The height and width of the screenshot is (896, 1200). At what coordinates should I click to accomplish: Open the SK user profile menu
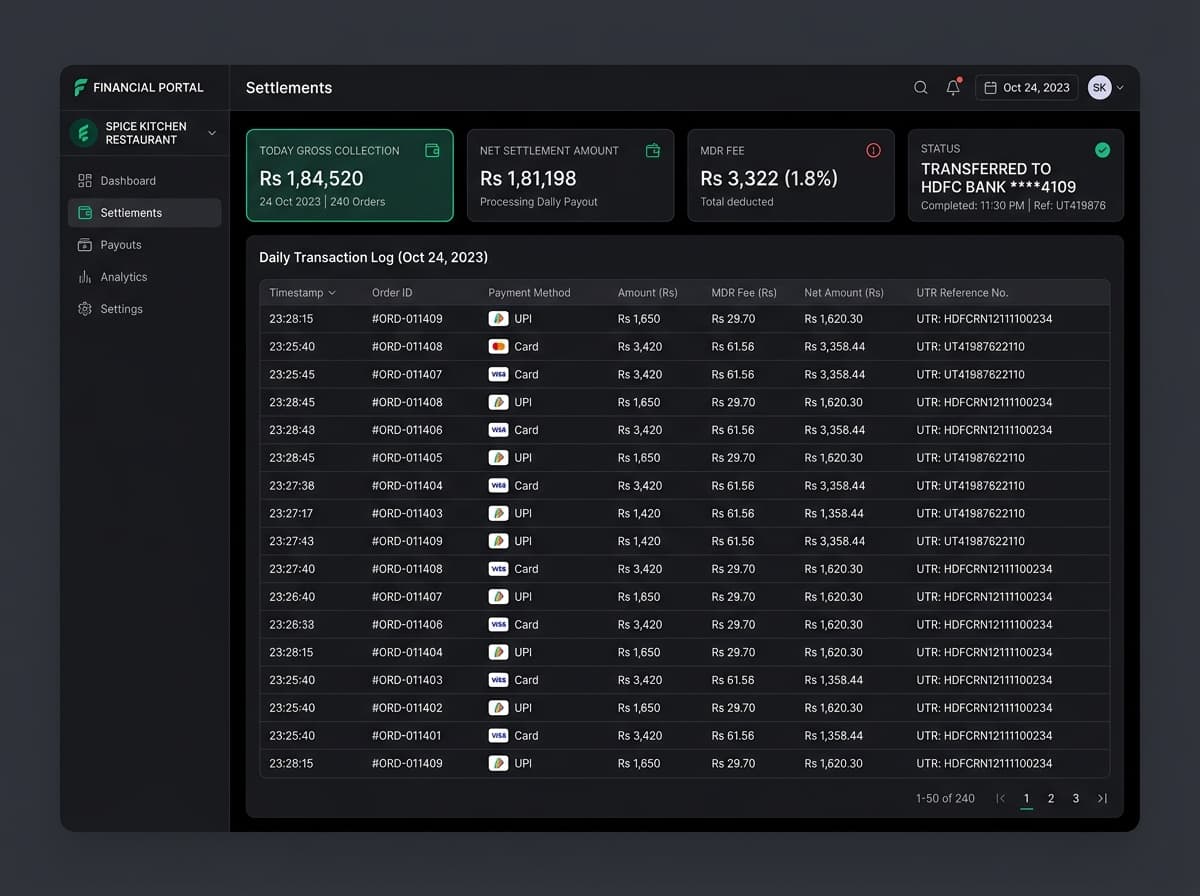point(1106,88)
